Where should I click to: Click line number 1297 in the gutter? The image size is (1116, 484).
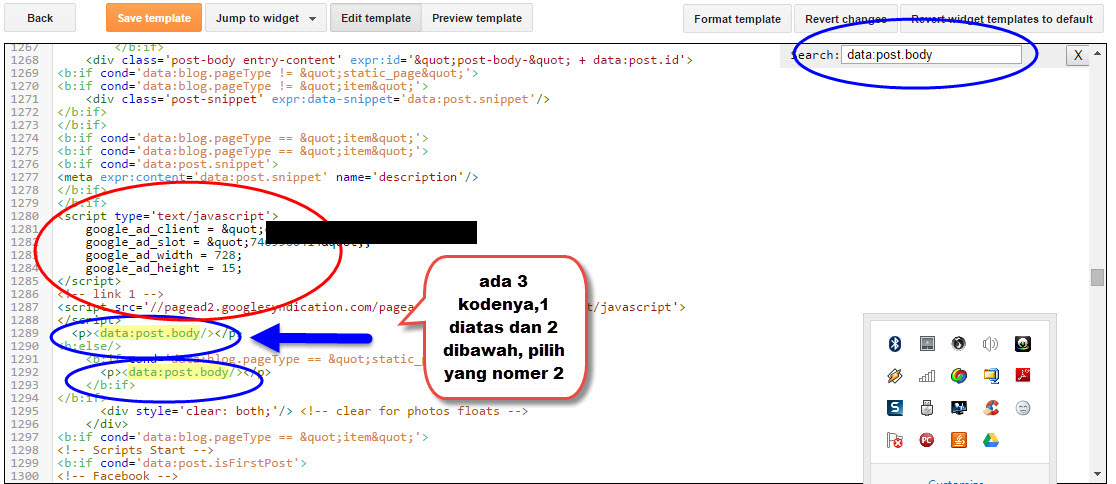click(x=25, y=437)
